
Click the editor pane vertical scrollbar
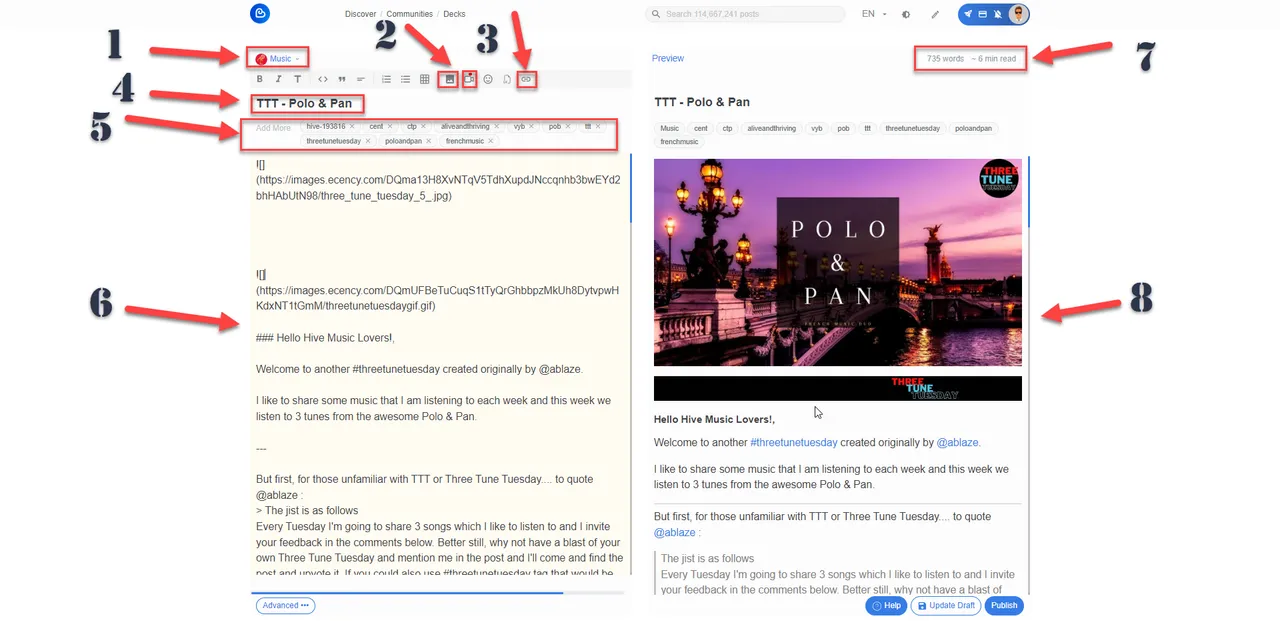coord(631,188)
